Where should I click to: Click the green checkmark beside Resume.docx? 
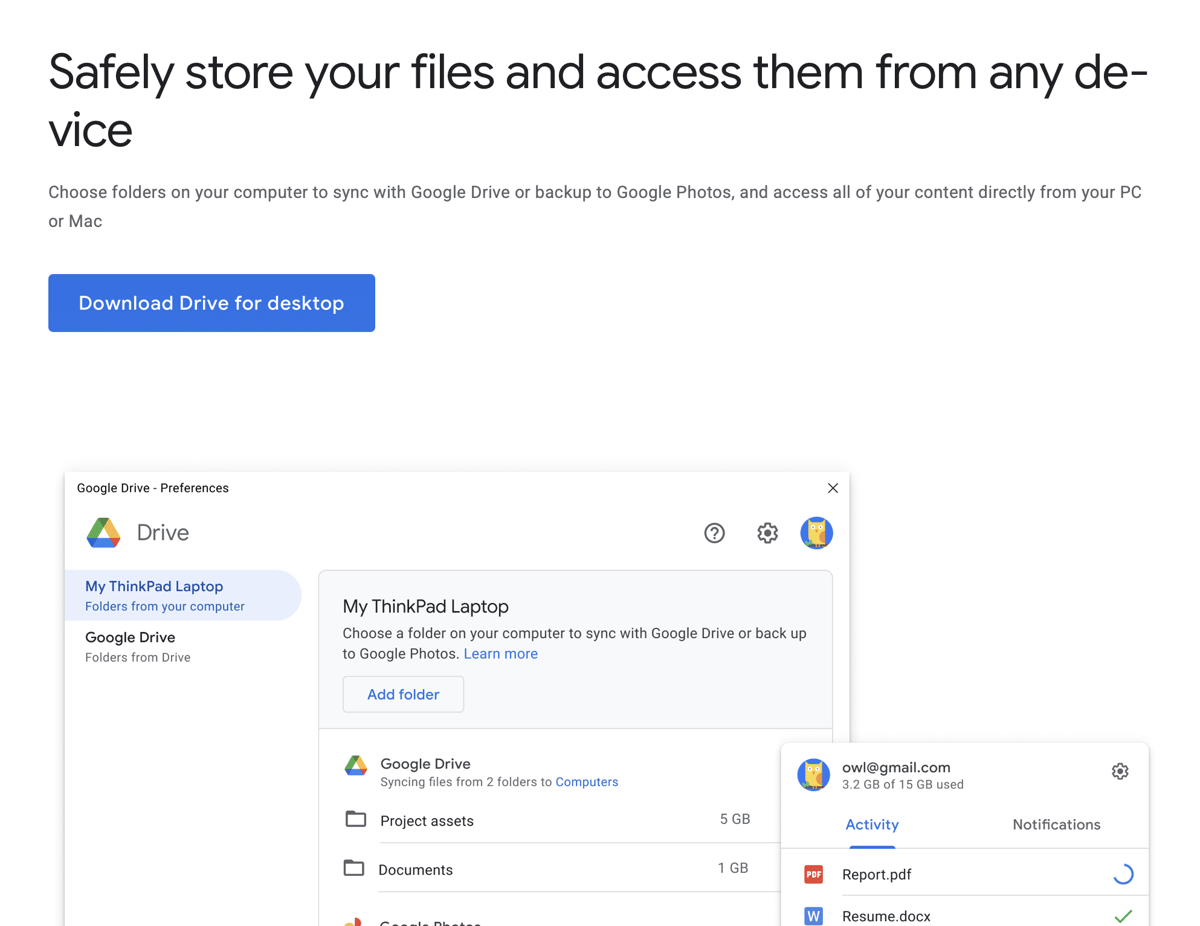tap(1123, 916)
